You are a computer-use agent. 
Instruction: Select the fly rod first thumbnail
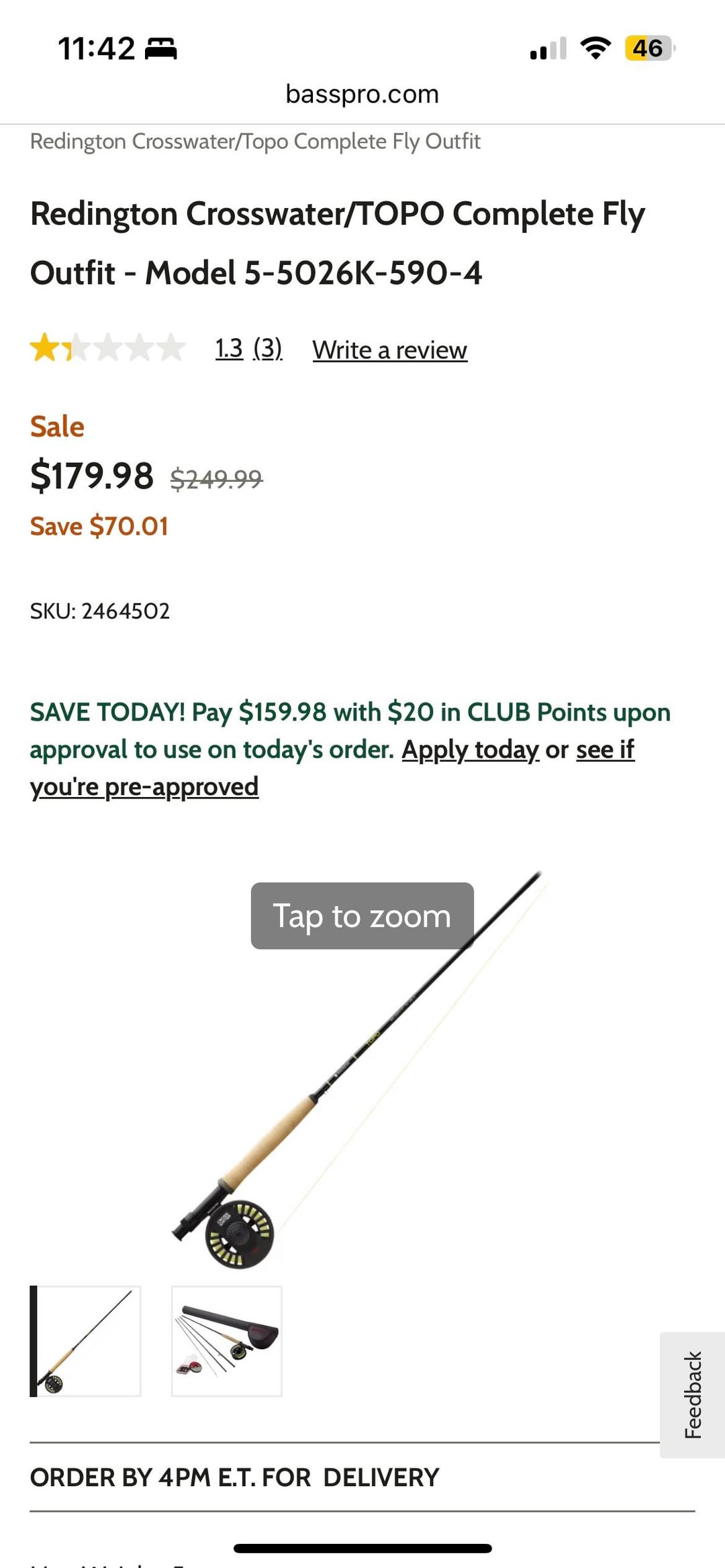(x=86, y=1341)
